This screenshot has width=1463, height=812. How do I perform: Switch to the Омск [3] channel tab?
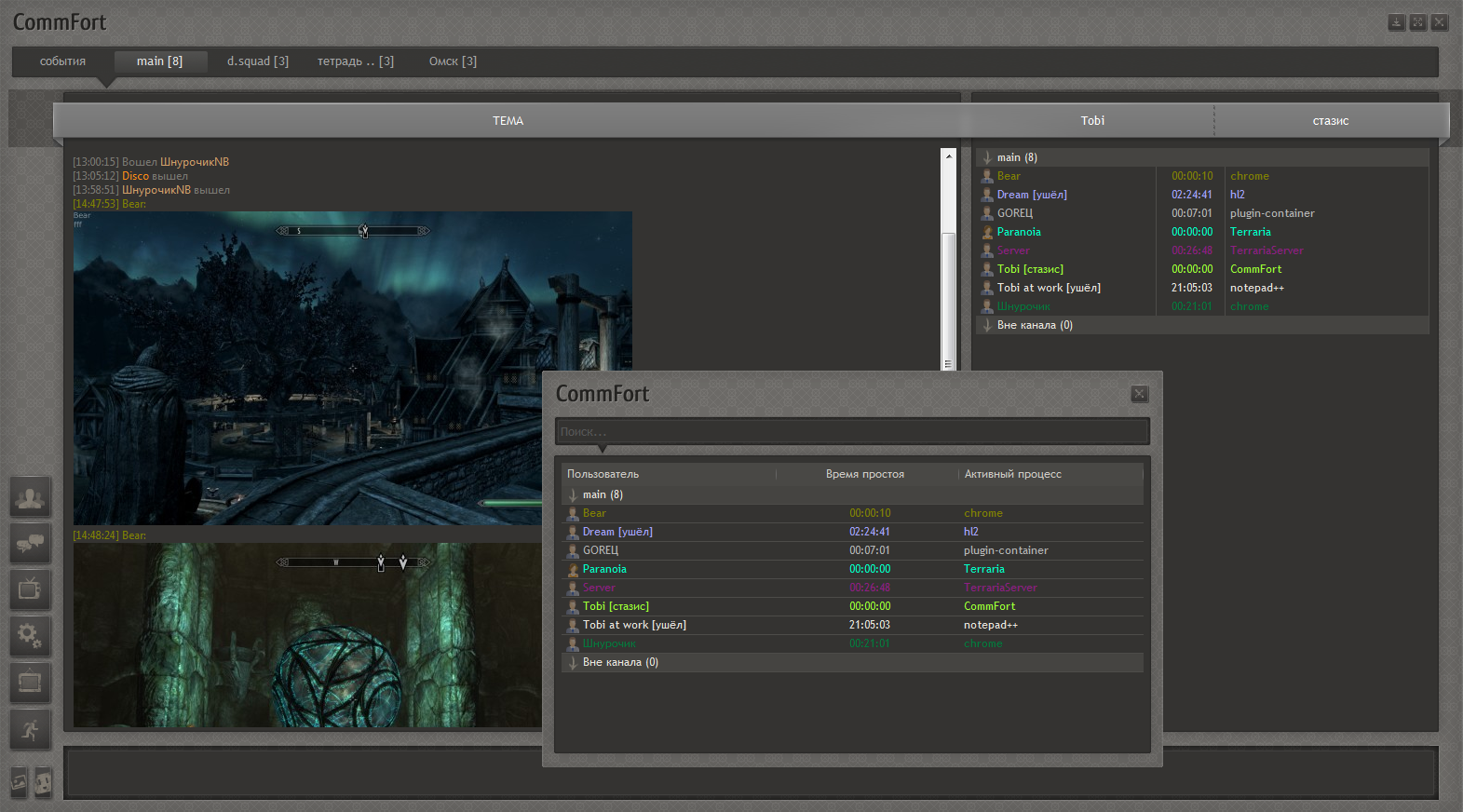point(453,61)
